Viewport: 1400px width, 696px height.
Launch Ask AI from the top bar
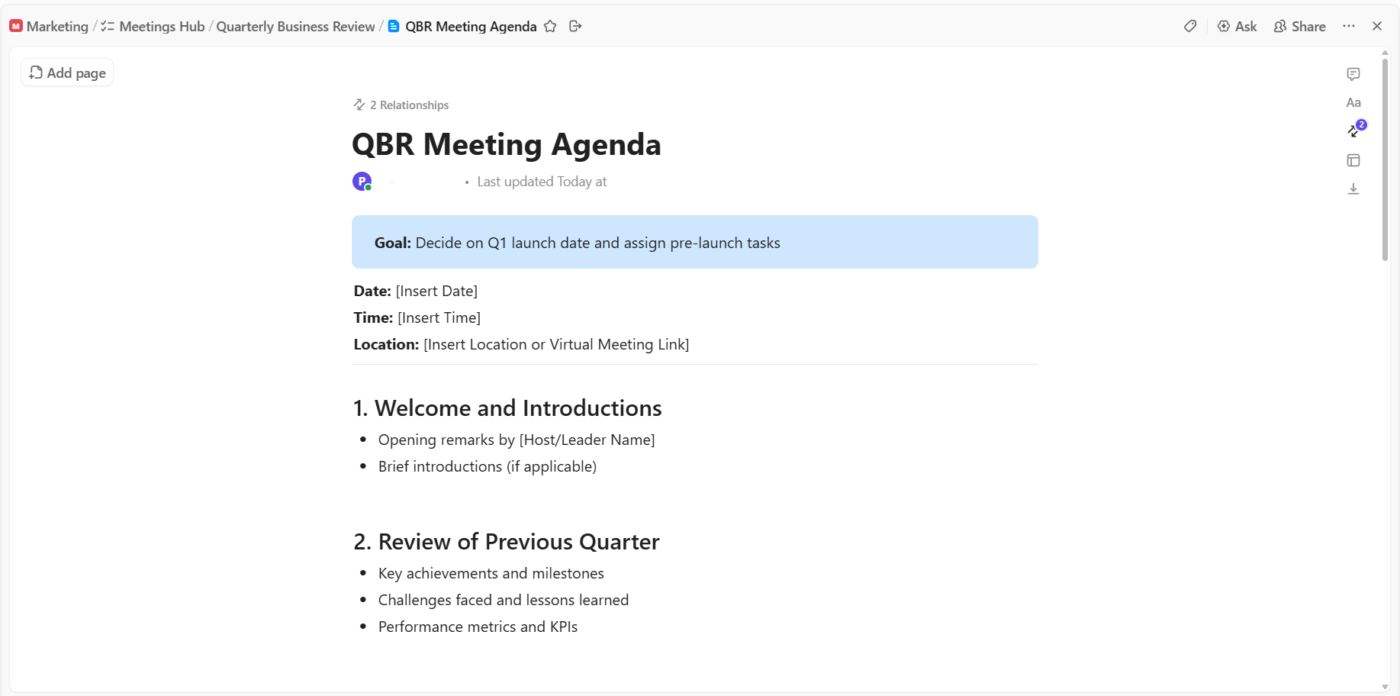[1237, 26]
